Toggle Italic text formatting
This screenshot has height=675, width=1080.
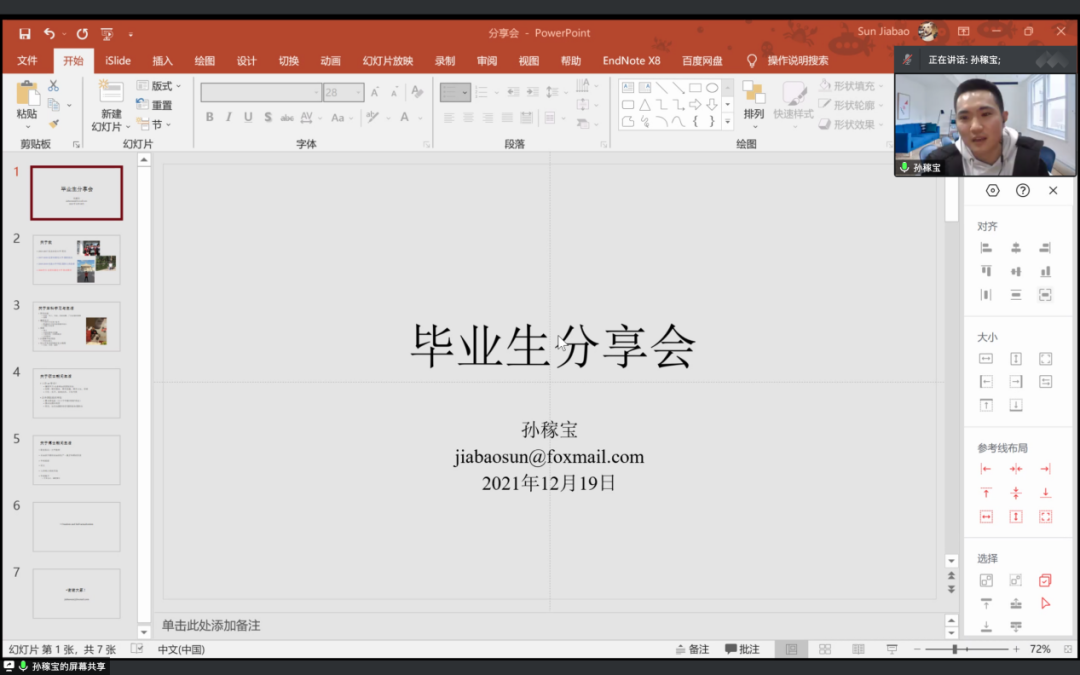click(x=229, y=117)
